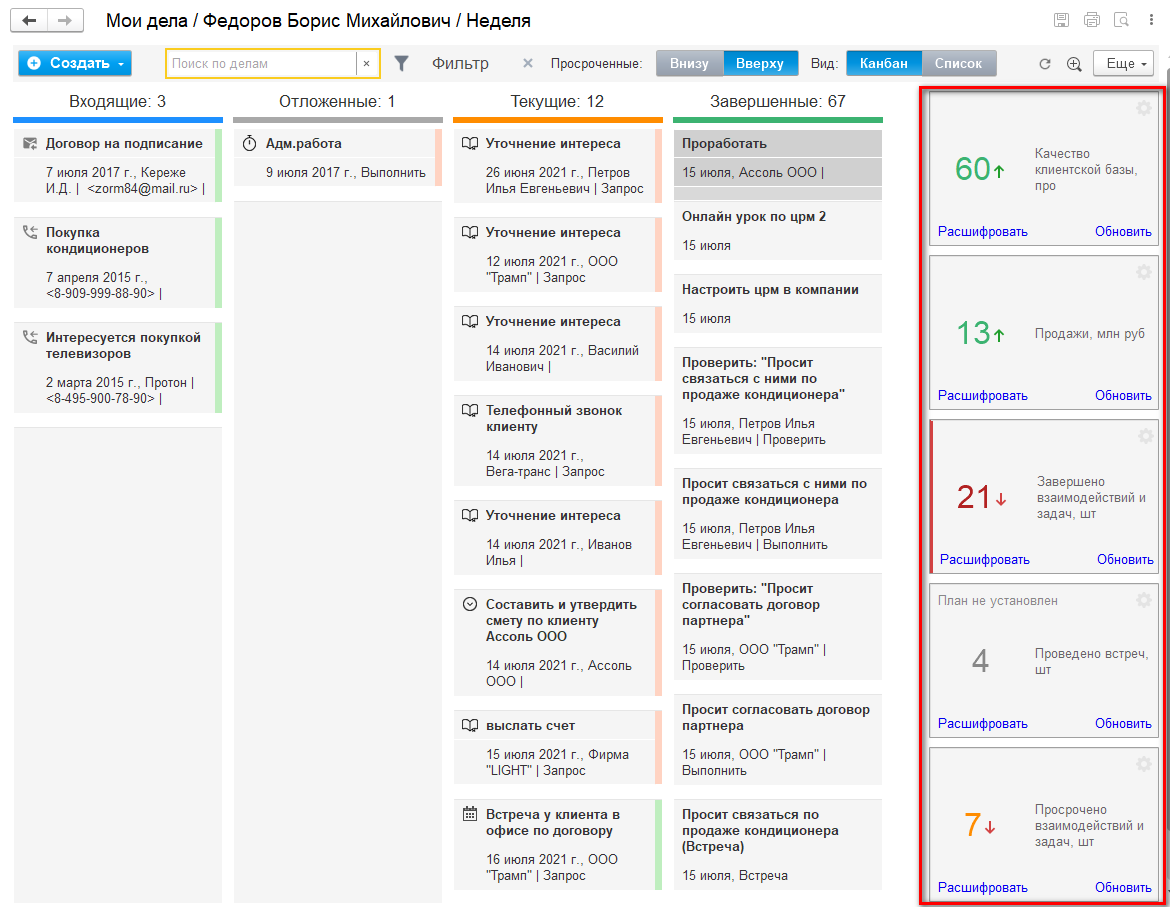Screen dimensions: 1170x907
Task: Click the zoom magnifier icon
Action: click(x=1074, y=63)
